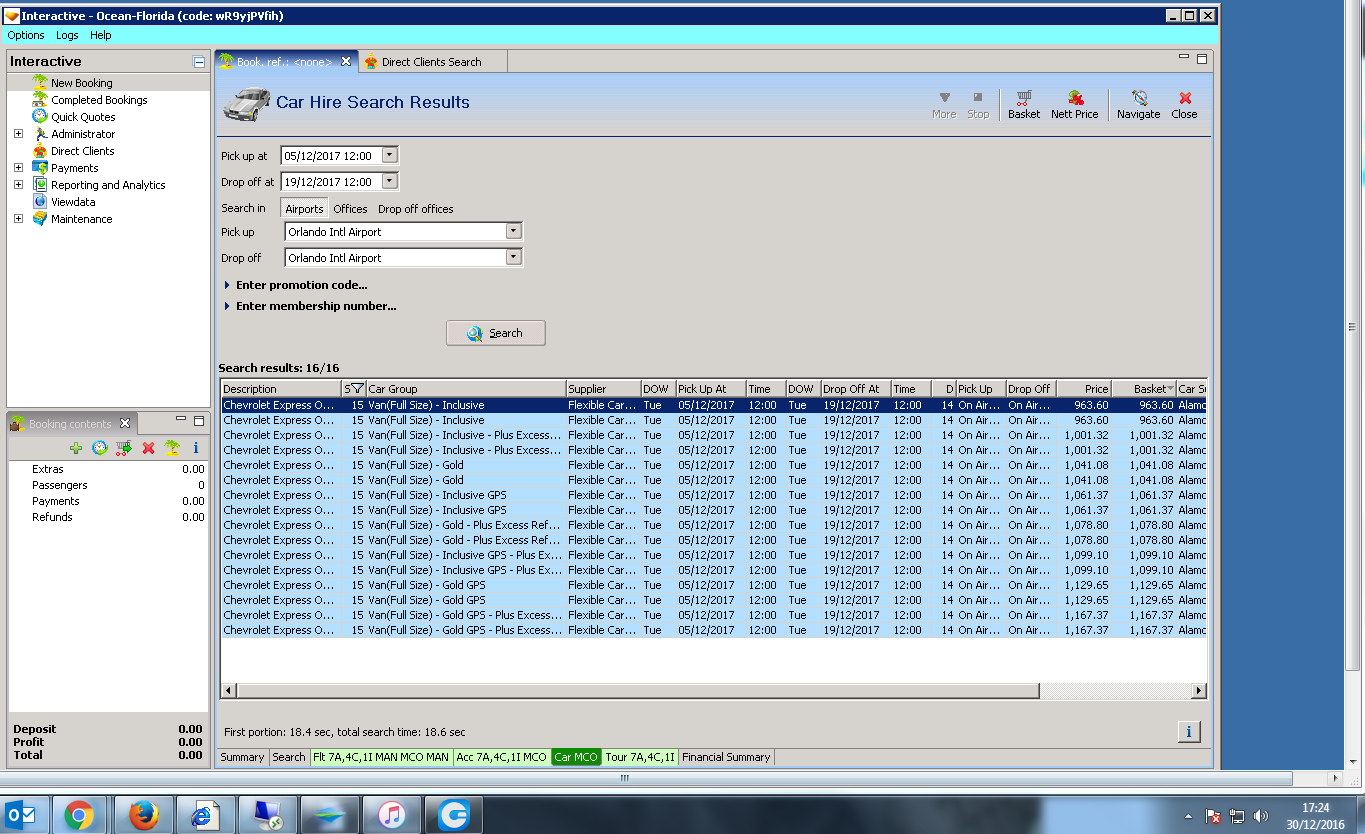Switch to the Financial Summary tab
1365x834 pixels.
click(725, 757)
